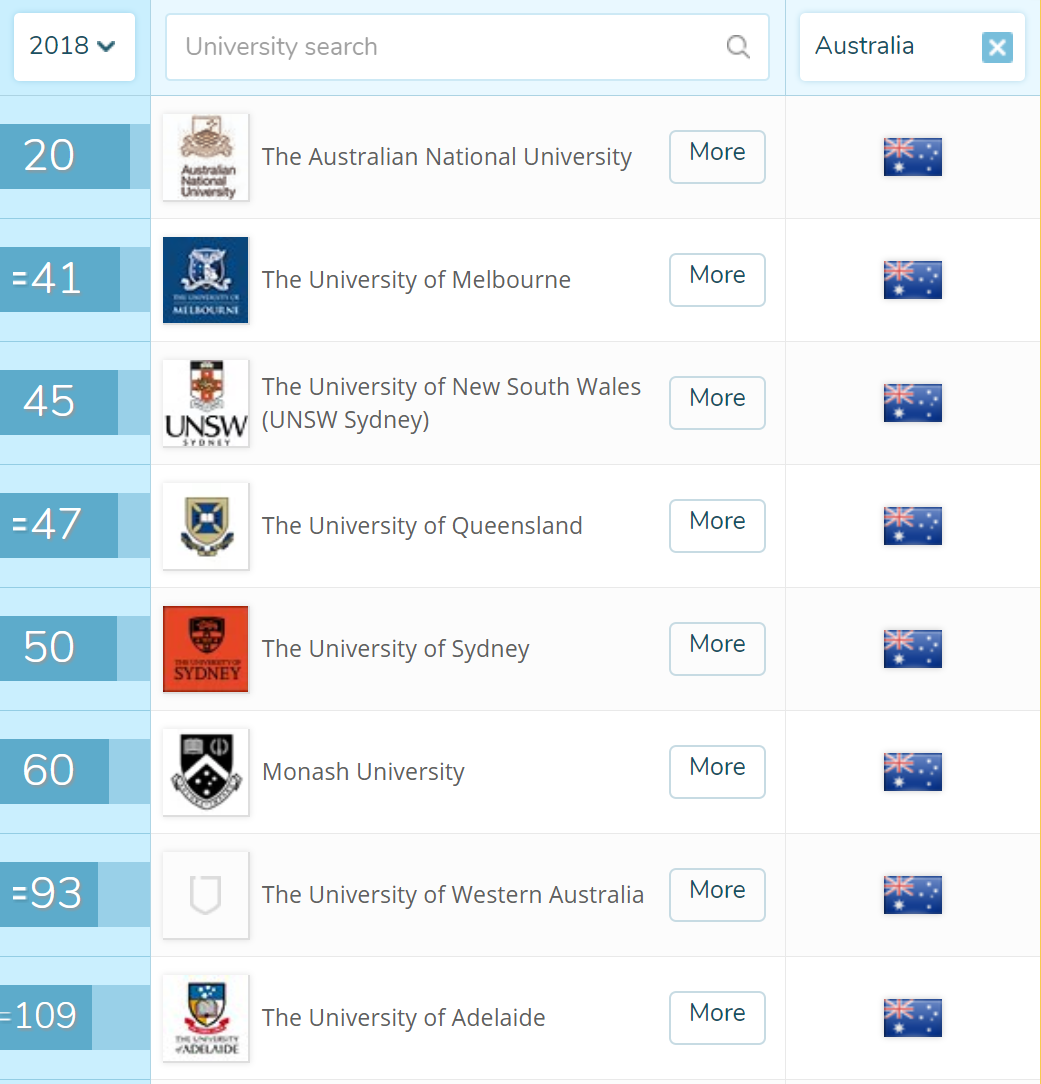Screen dimensions: 1041x1084
Task: Open the University of Queensland crest
Action: [x=205, y=526]
